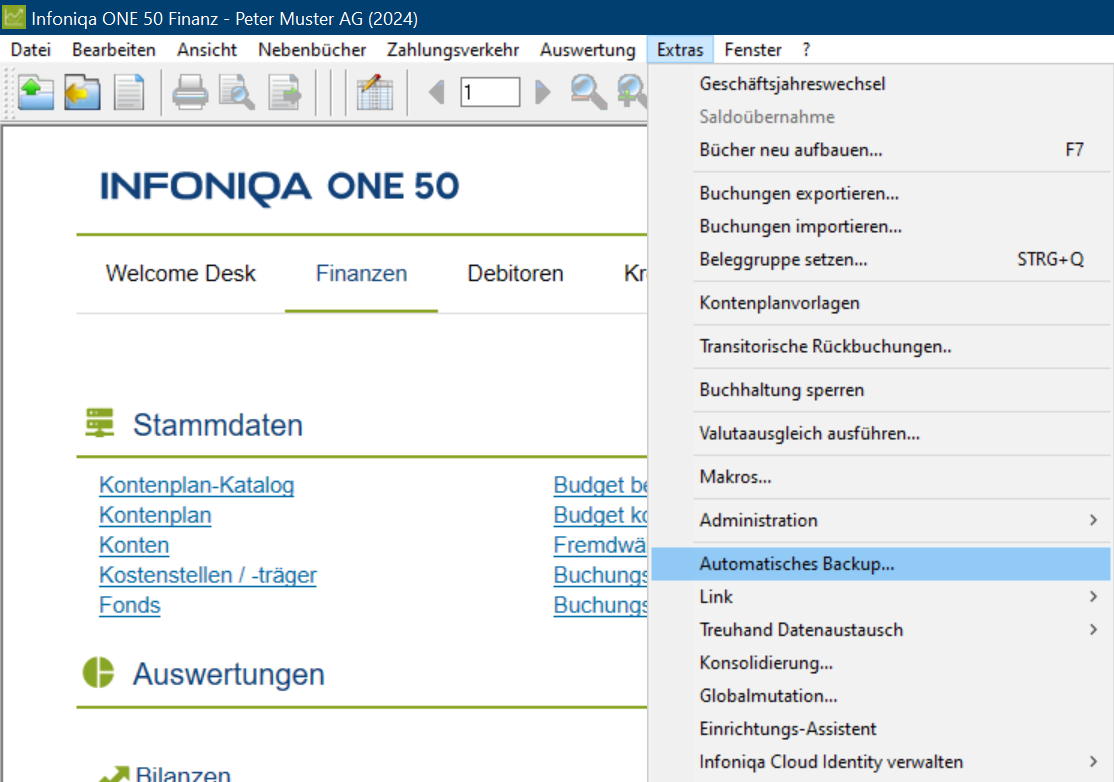Open the Fenster menu

pyautogui.click(x=752, y=50)
